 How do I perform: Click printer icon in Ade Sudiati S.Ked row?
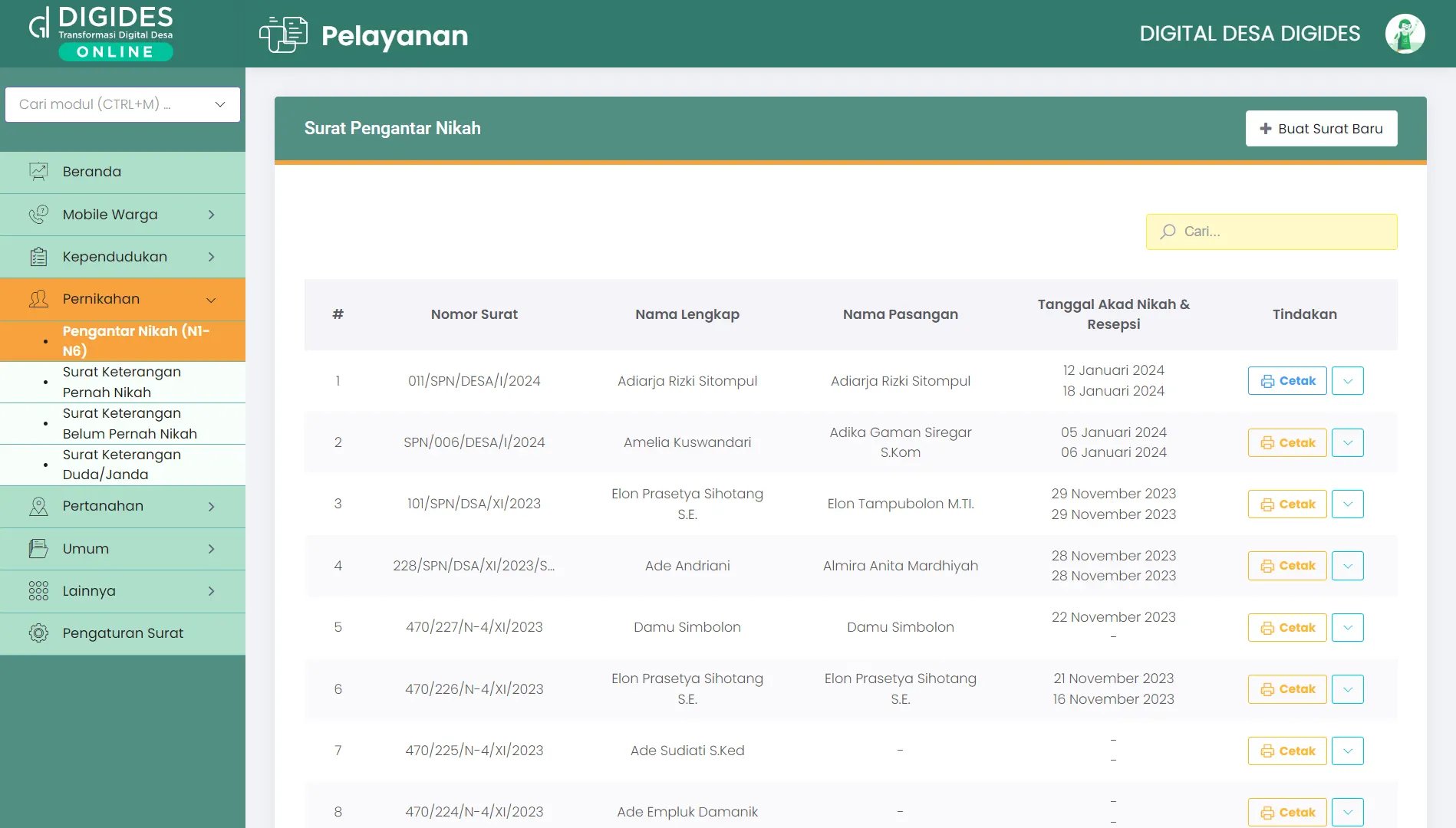coord(1267,751)
